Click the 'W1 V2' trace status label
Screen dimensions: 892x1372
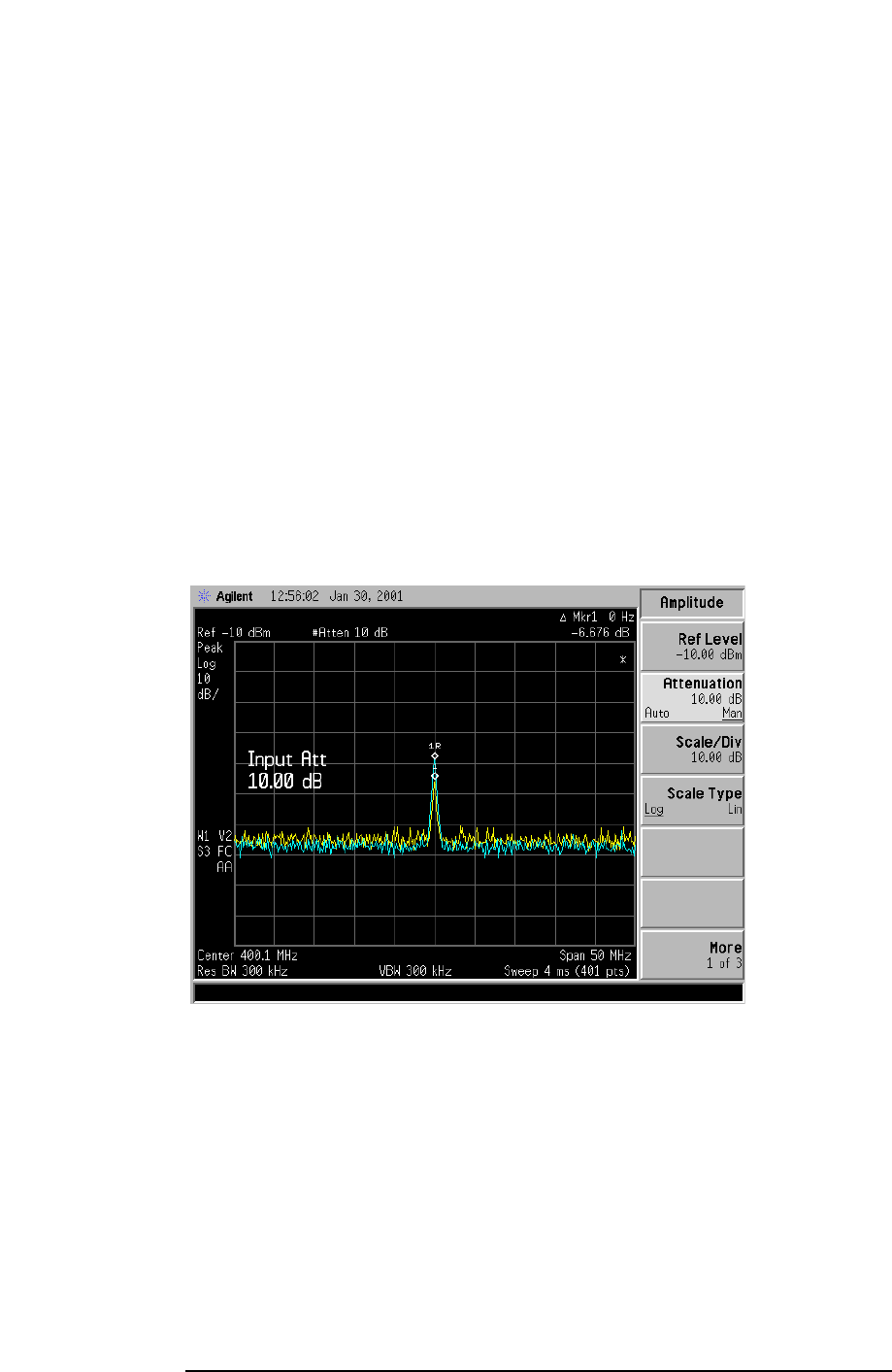(x=215, y=835)
